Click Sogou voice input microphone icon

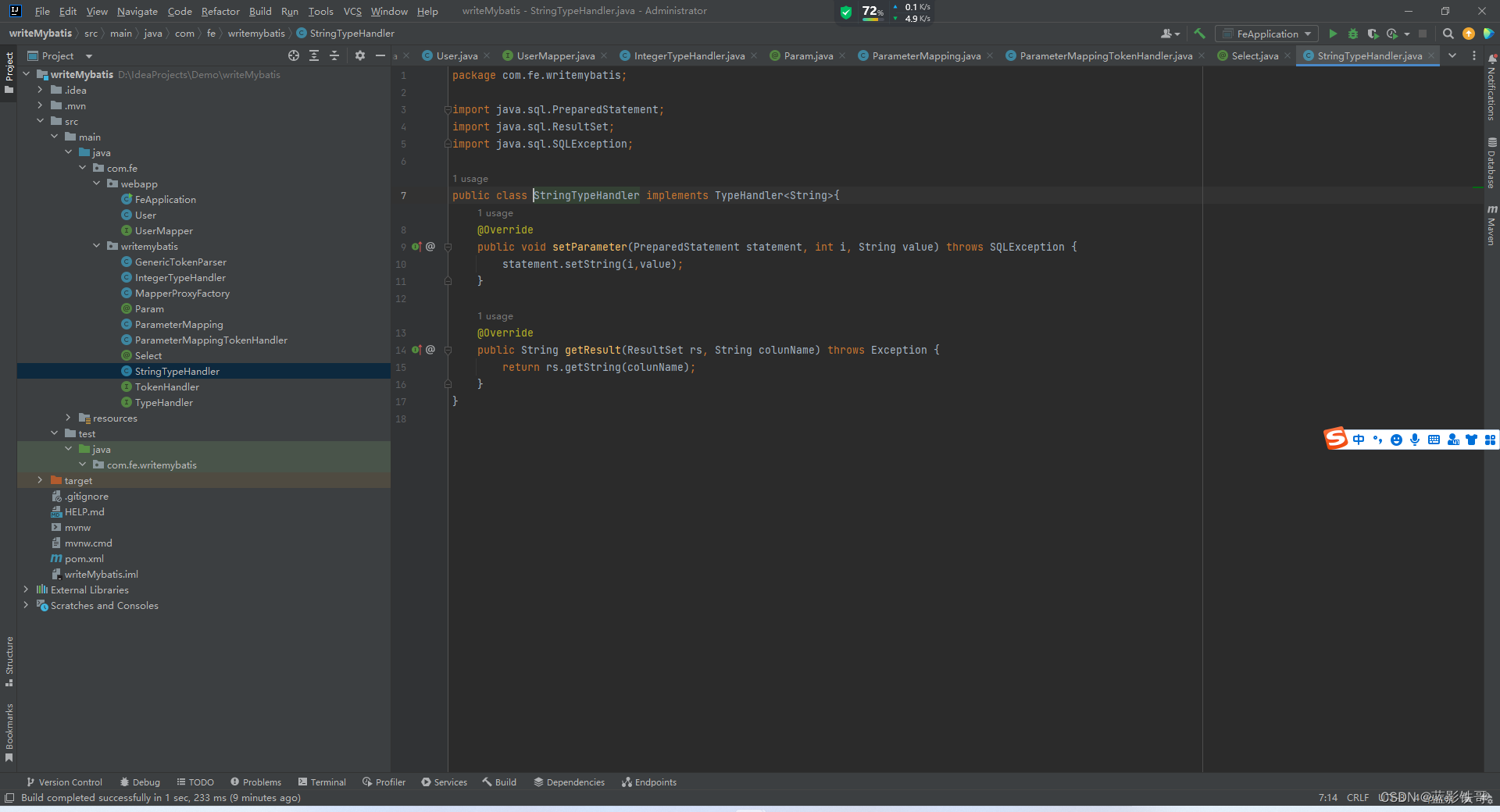1415,440
